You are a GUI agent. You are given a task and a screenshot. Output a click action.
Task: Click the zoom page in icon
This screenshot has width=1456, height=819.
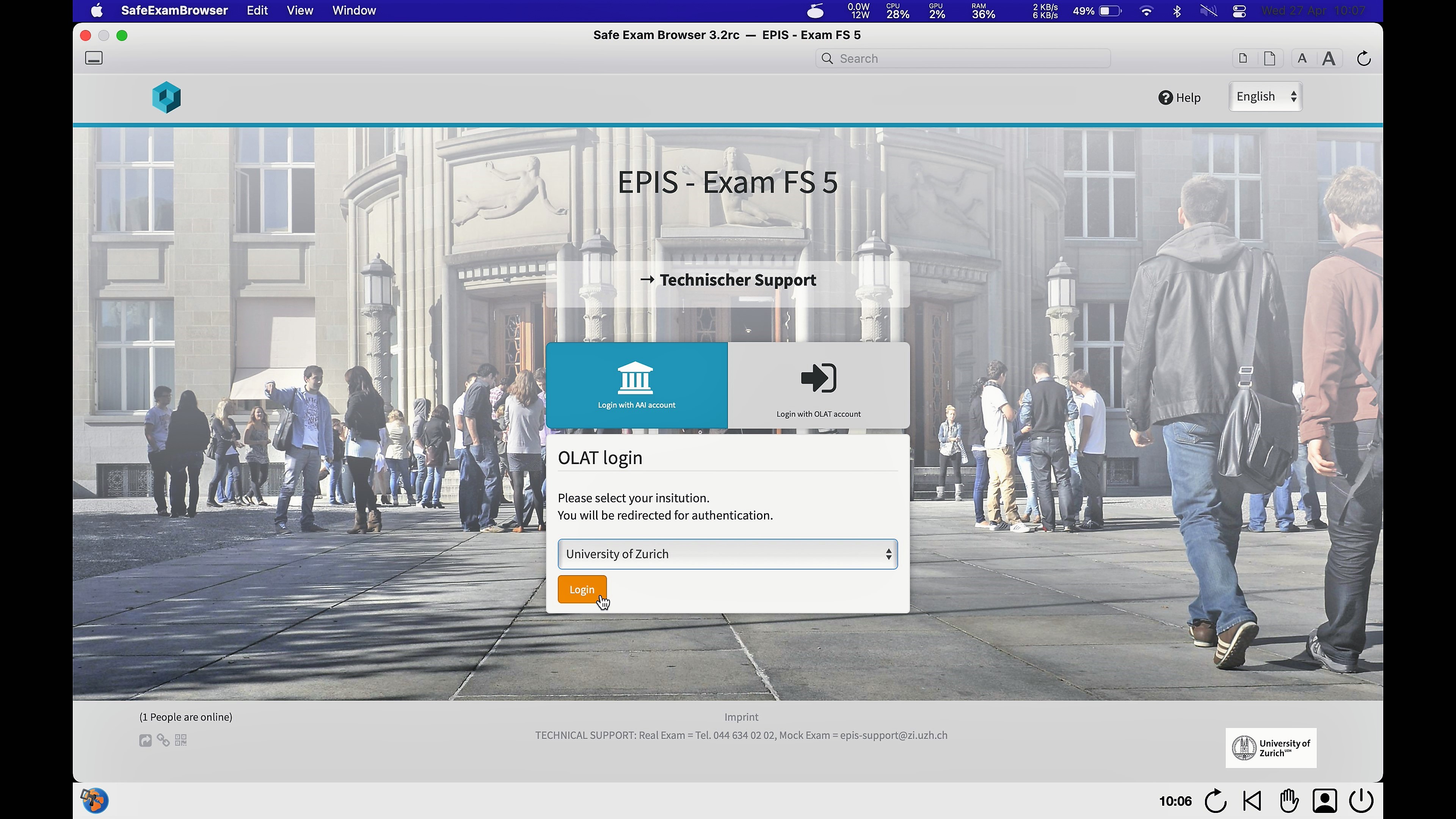point(1269,58)
